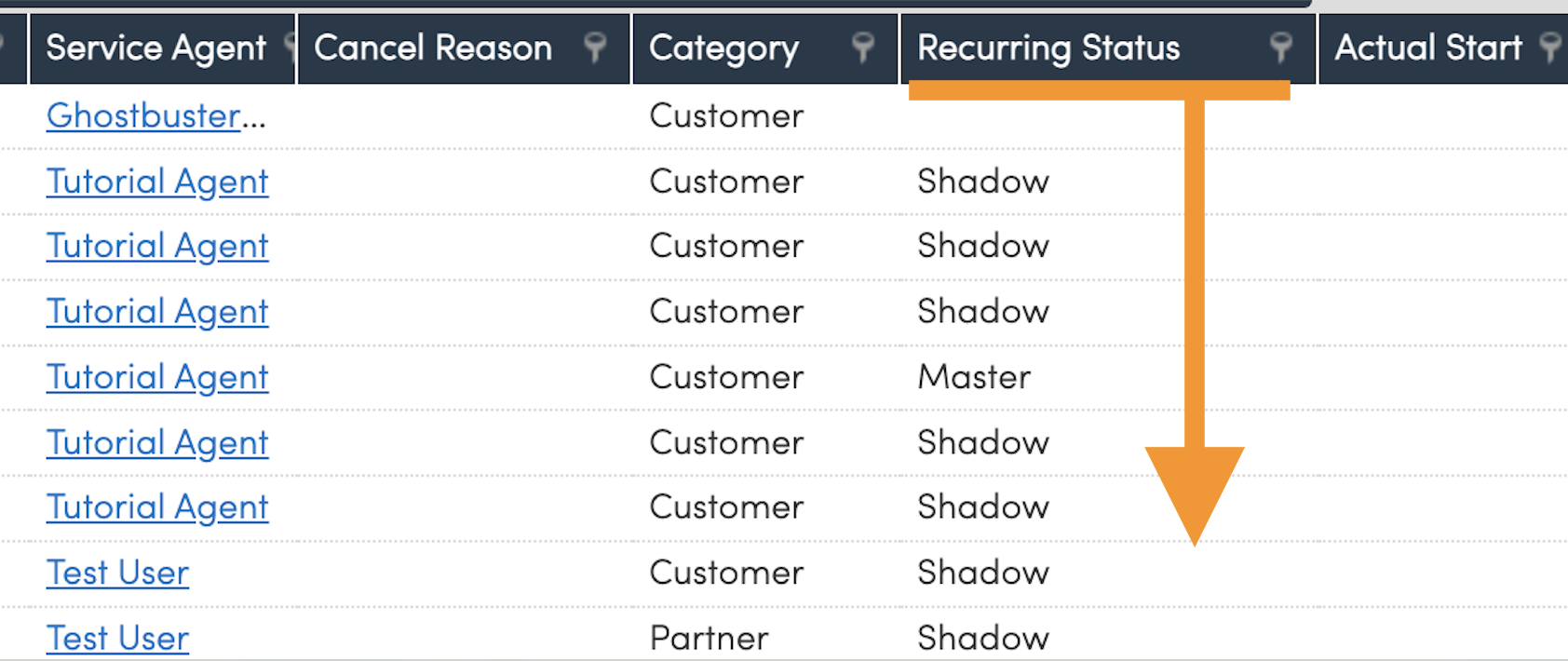The image size is (1568, 661).
Task: Click the pin icon in Cancel Reason header
Action: [x=594, y=47]
